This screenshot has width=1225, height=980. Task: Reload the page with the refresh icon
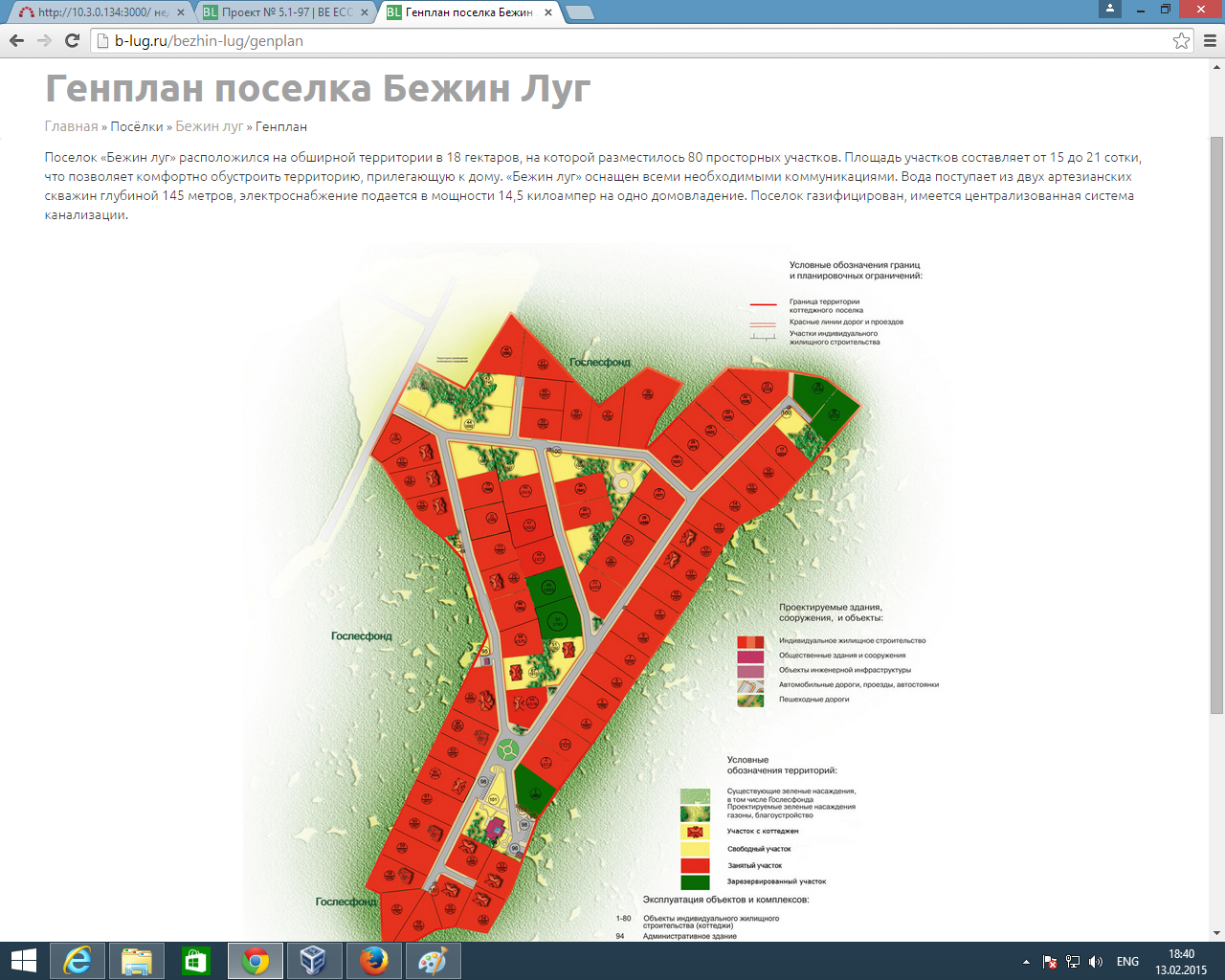[x=72, y=40]
